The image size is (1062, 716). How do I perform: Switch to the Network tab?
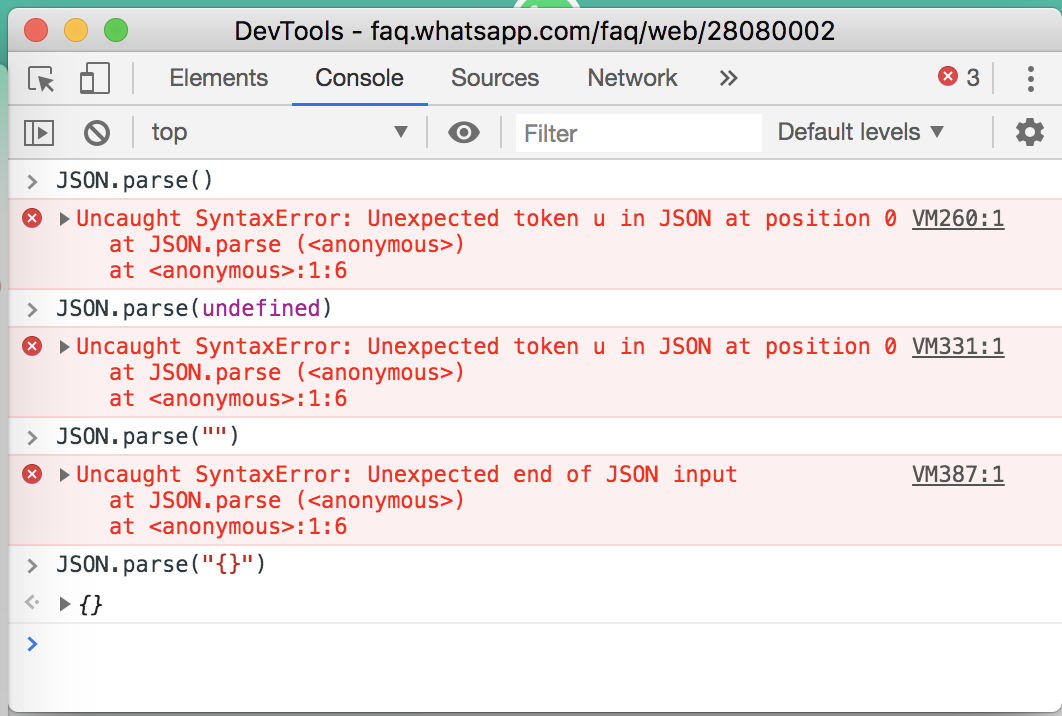point(632,78)
